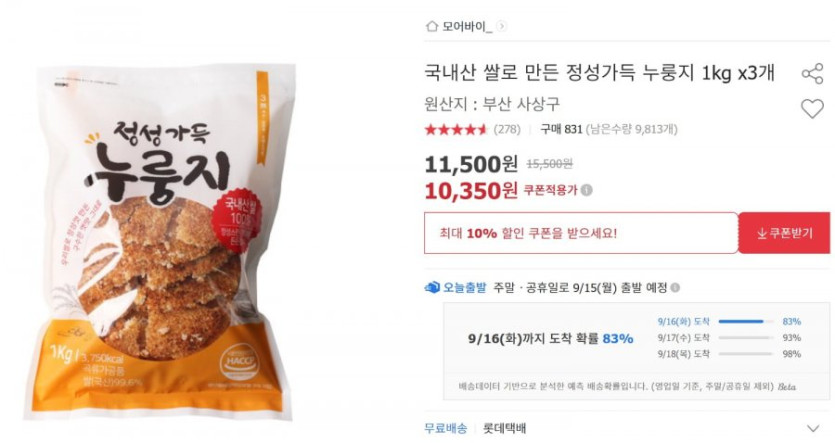Open the 모어바이_ seller store link
The height and width of the screenshot is (443, 835).
click(467, 26)
